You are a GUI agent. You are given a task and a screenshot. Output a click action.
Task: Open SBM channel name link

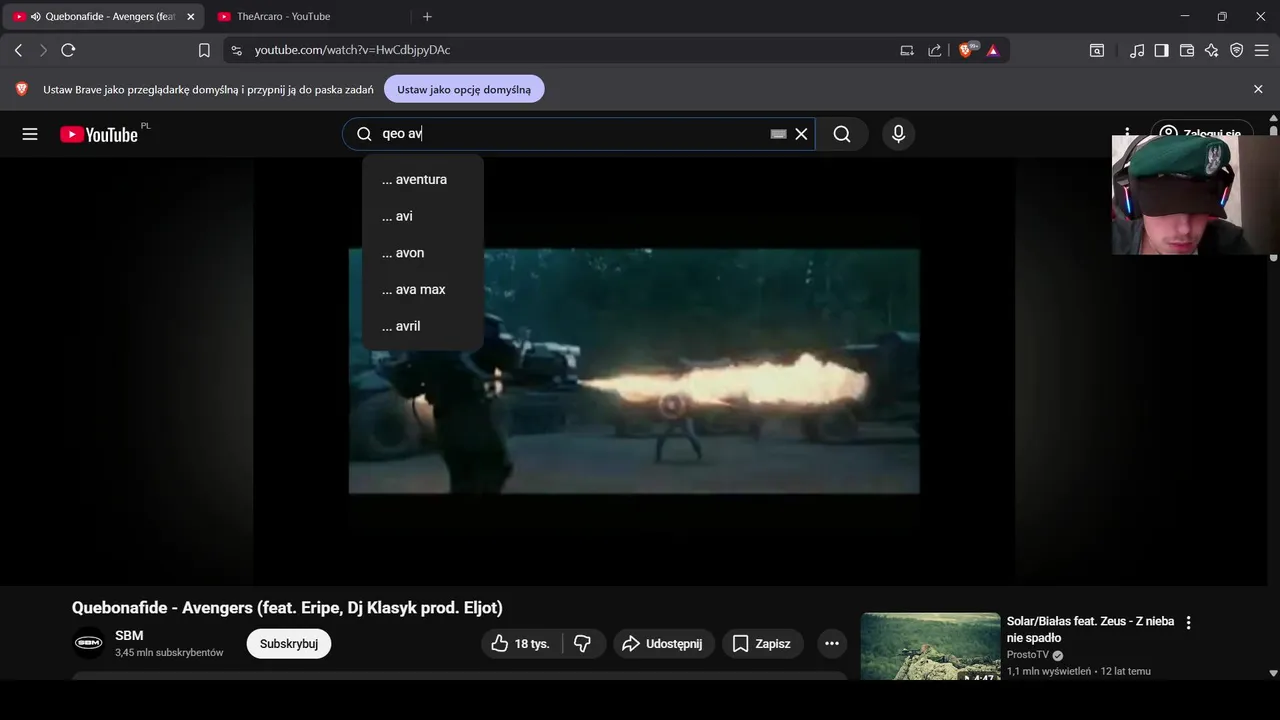[x=129, y=635]
